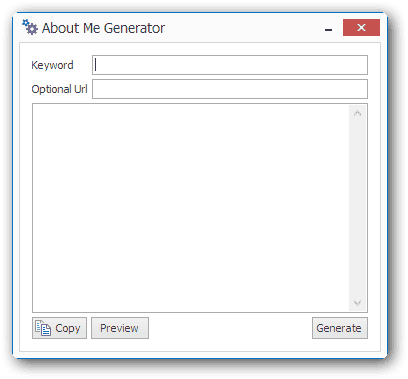Click the gears app icon in title bar

pos(30,27)
